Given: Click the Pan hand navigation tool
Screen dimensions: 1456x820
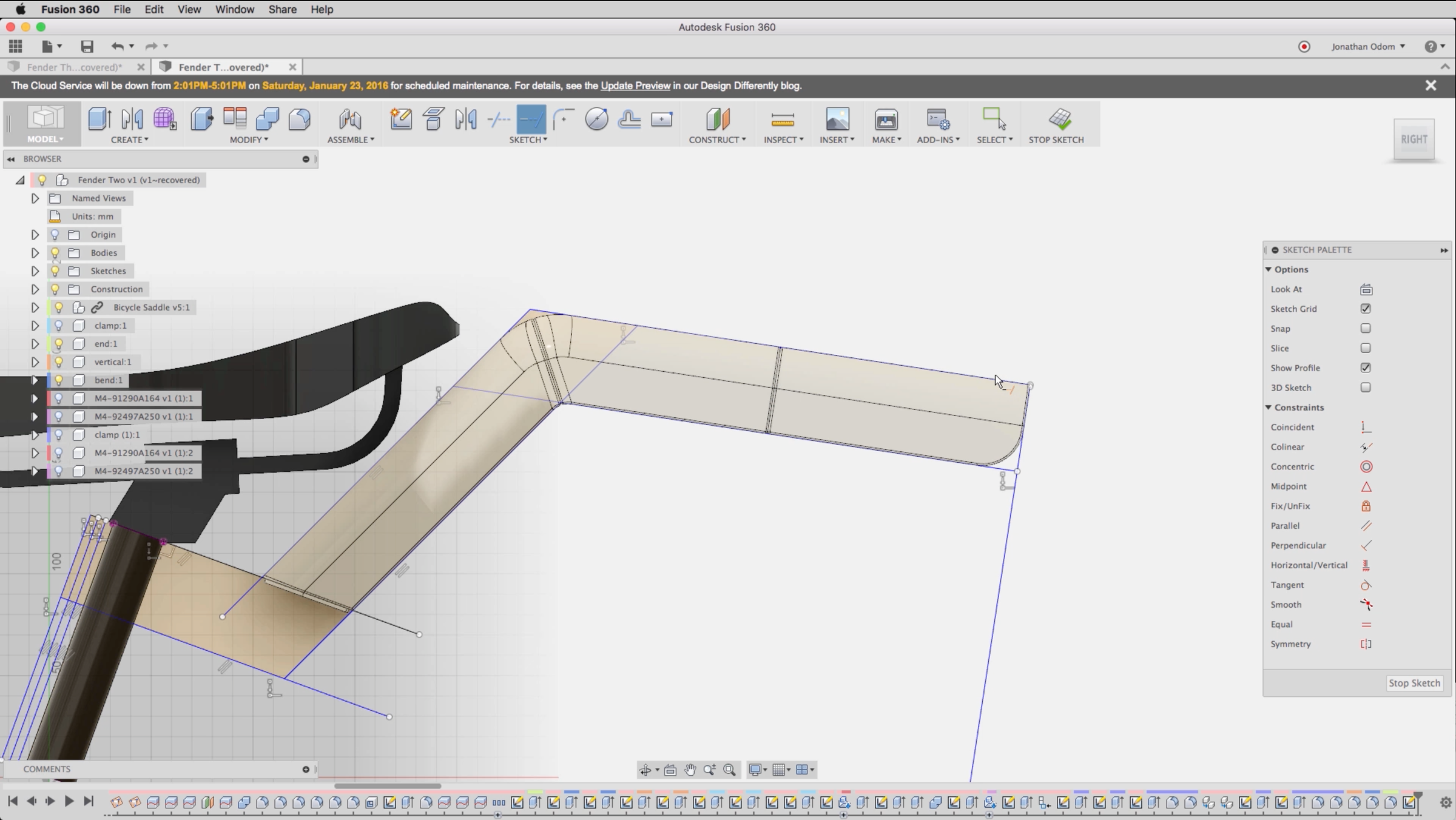Looking at the screenshot, I should pyautogui.click(x=690, y=770).
